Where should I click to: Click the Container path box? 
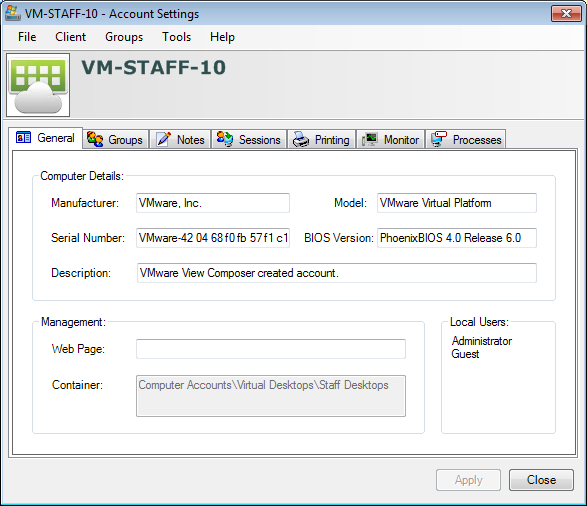pos(271,396)
